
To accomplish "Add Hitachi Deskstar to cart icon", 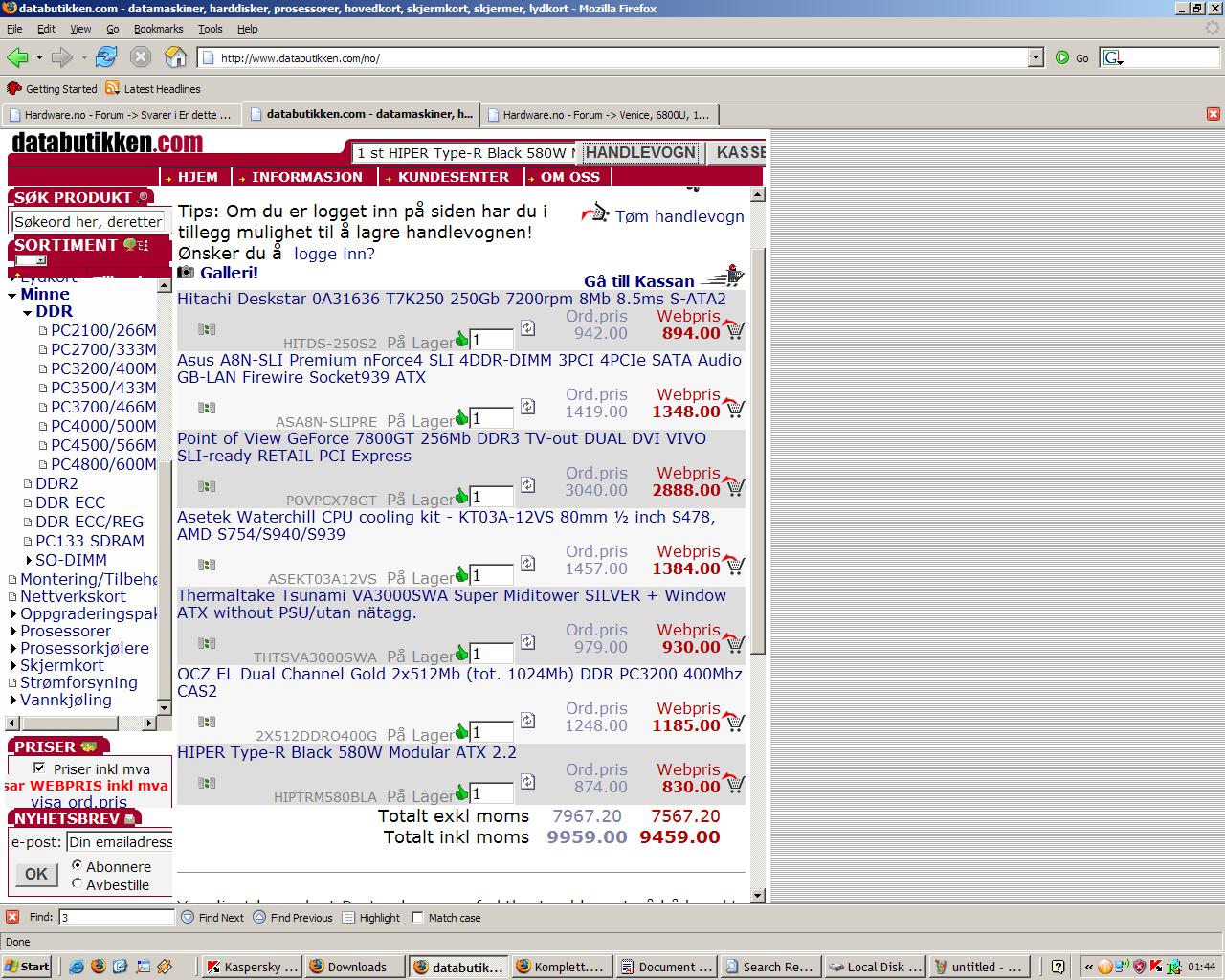I will coord(733,330).
